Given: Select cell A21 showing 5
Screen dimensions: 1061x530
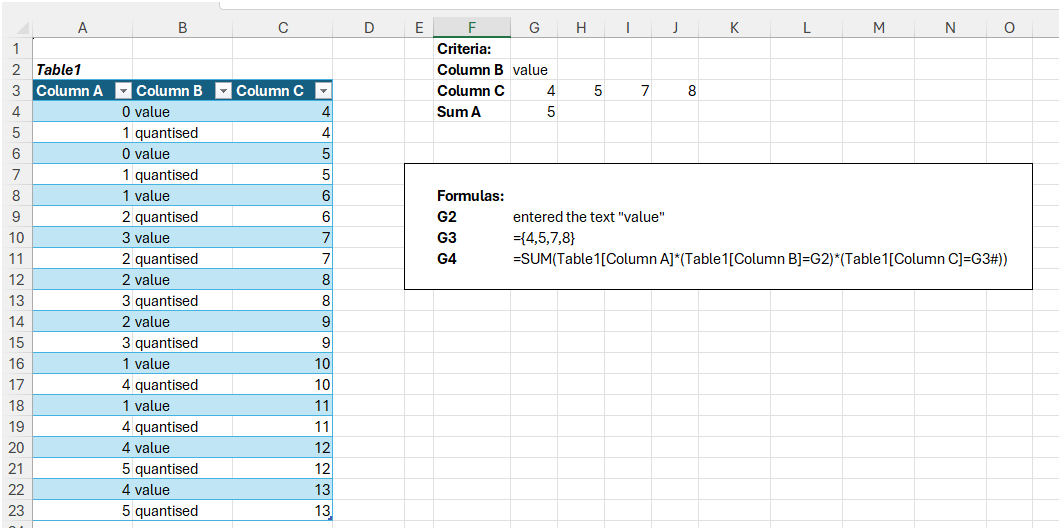Looking at the screenshot, I should tap(83, 468).
